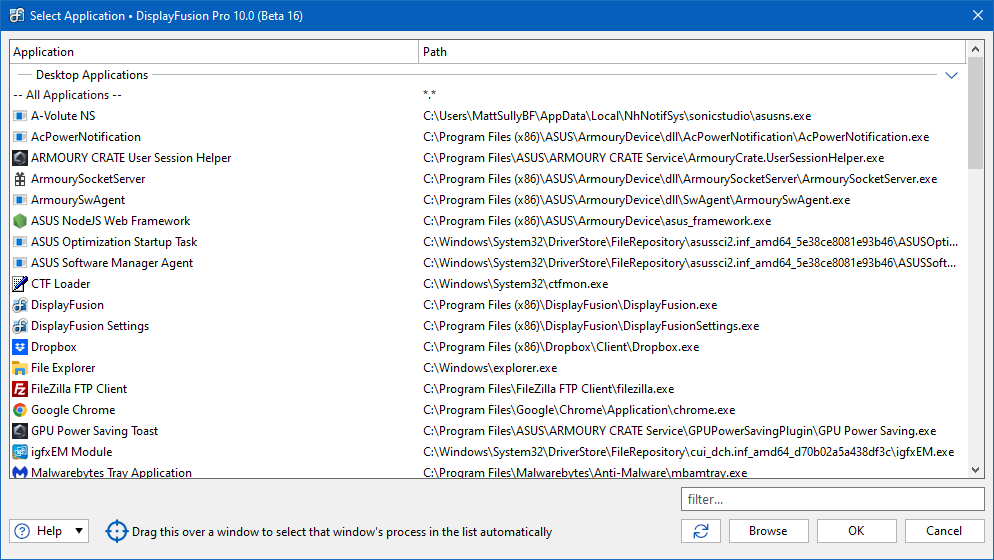Click the crosshair window-picker target icon
This screenshot has width=994, height=560.
pyautogui.click(x=117, y=531)
